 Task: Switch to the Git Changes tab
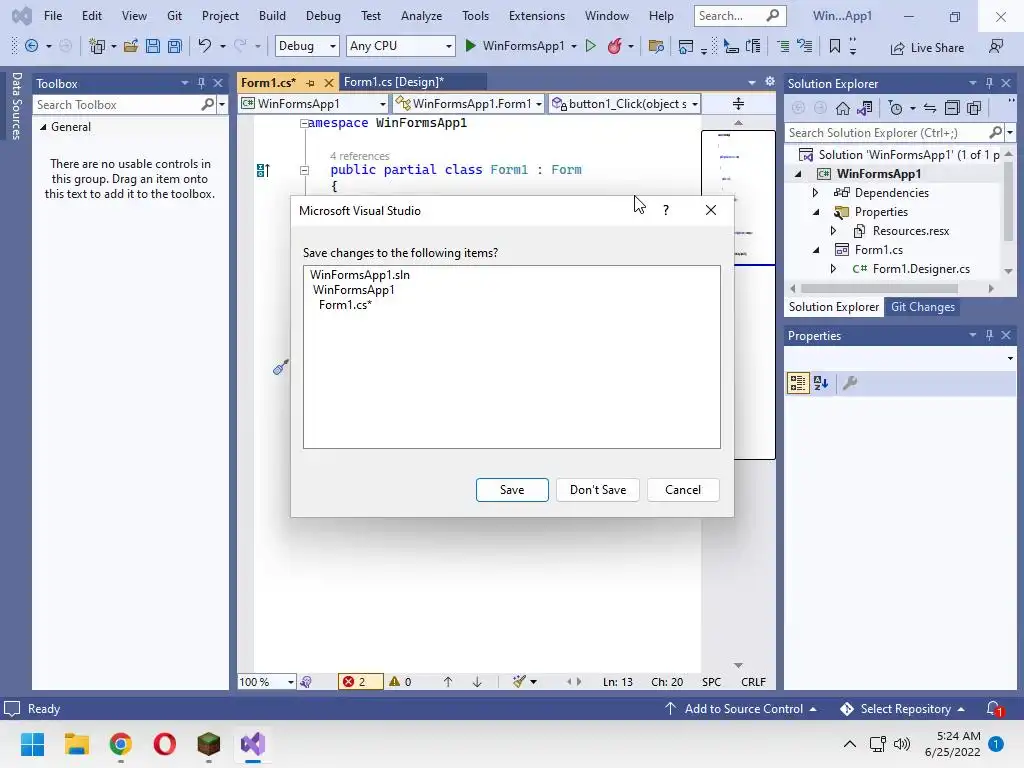coord(922,307)
